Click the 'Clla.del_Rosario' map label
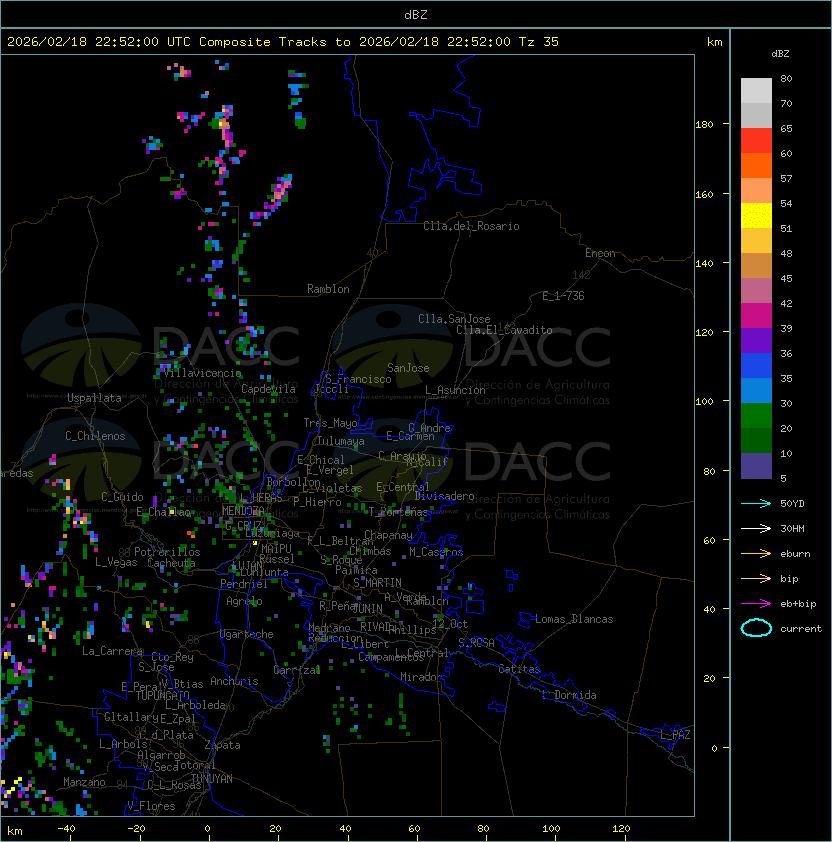 pos(471,226)
